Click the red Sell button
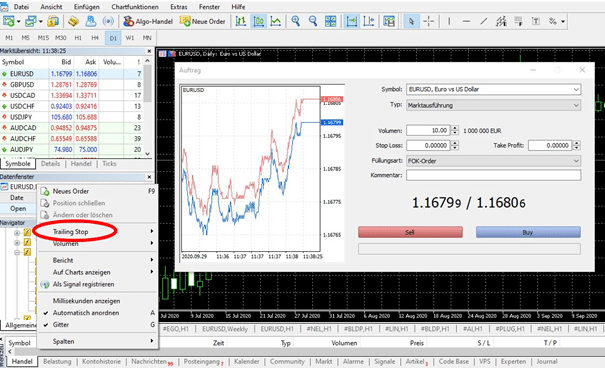 410,232
